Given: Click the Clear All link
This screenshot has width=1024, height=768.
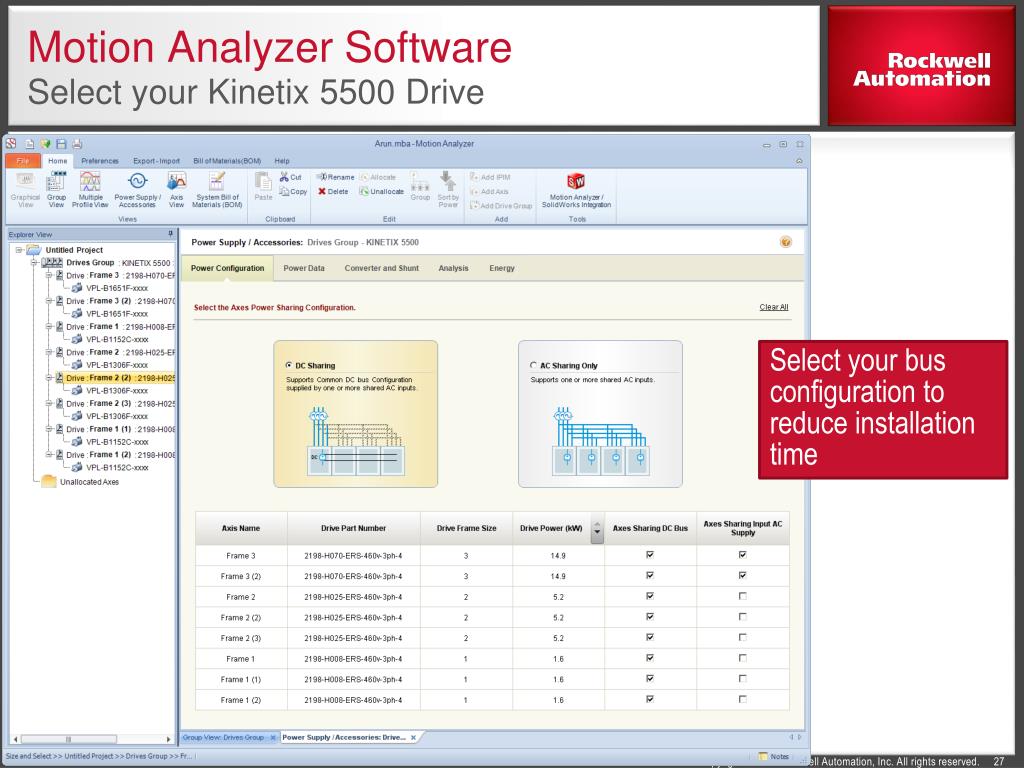Looking at the screenshot, I should (774, 307).
